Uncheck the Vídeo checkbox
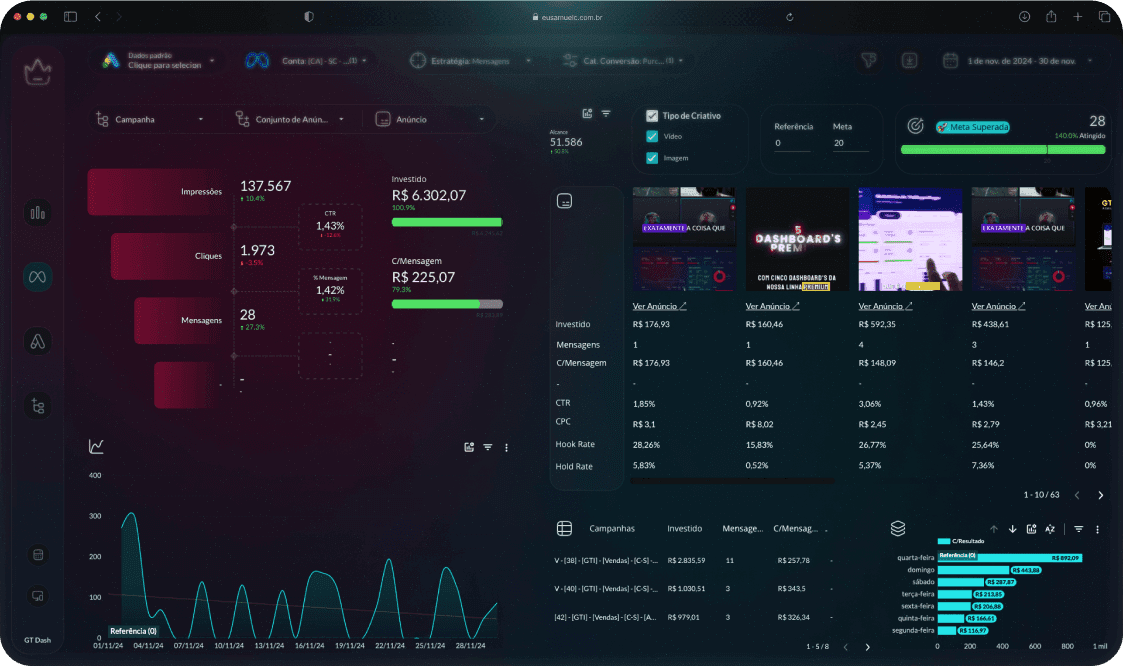Viewport: 1123px width, 666px height. [x=652, y=136]
